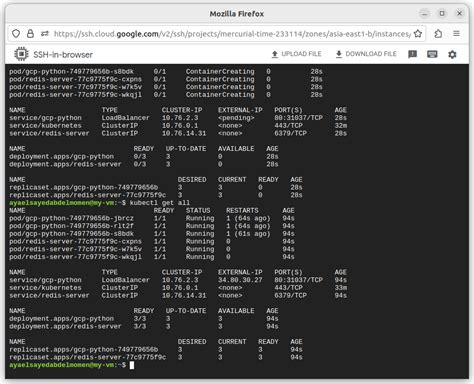Click '1 (61s ago)' restart value
474x384 pixels.
(x=248, y=234)
